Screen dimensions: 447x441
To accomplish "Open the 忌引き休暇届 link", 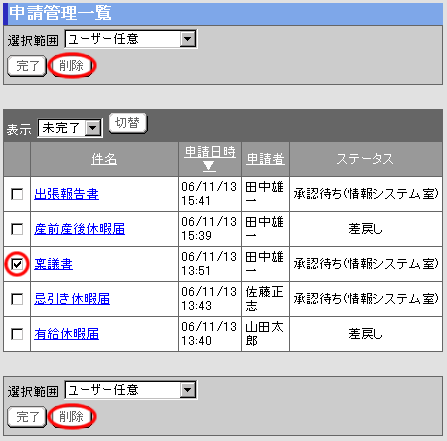I will tap(72, 299).
